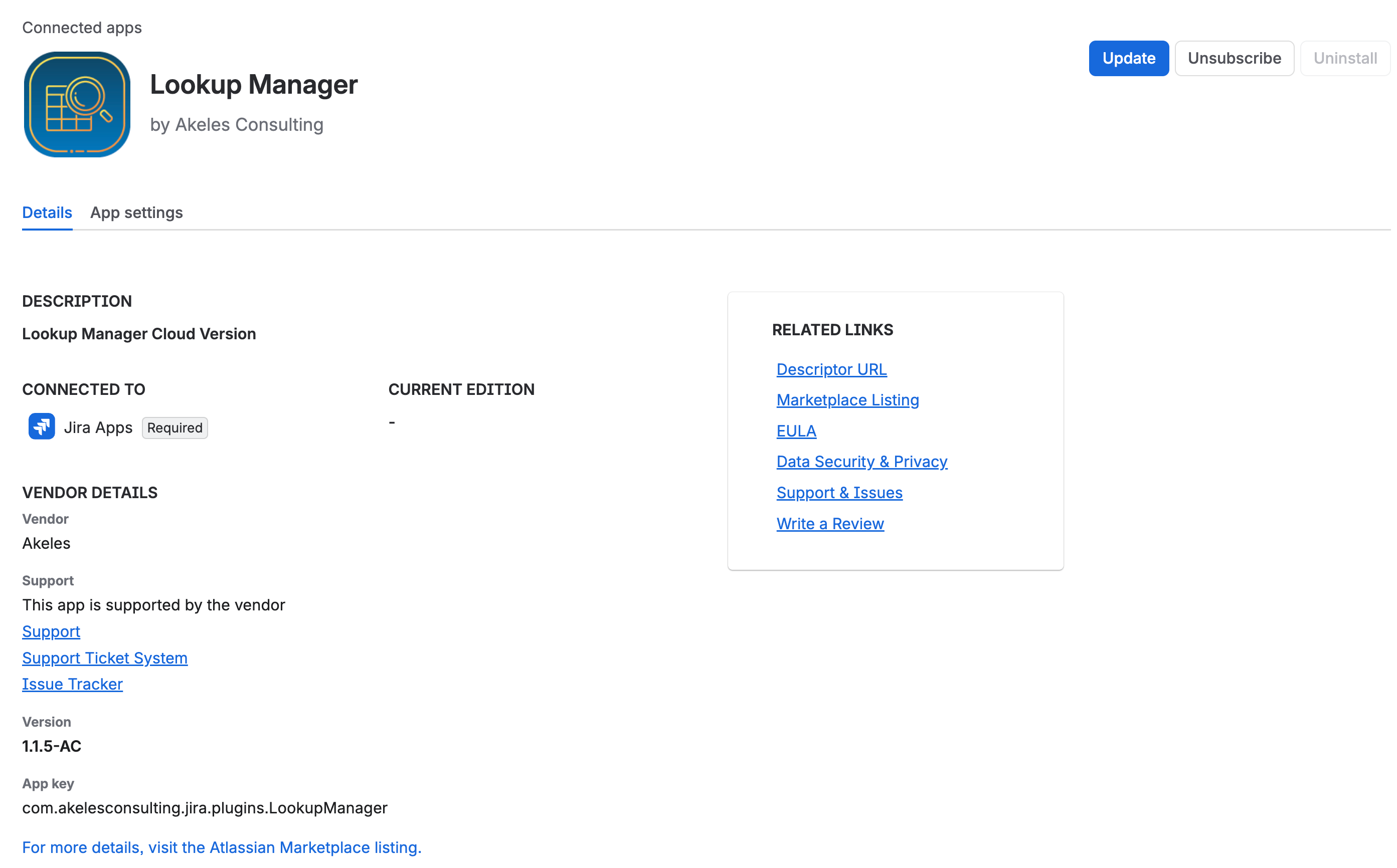Open the Issue Tracker link
This screenshot has width=1397, height=868.
point(72,684)
